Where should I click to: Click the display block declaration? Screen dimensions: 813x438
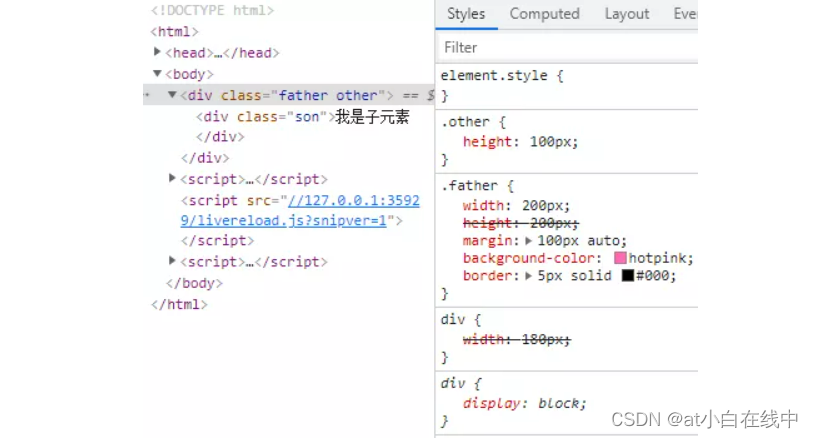pos(525,403)
